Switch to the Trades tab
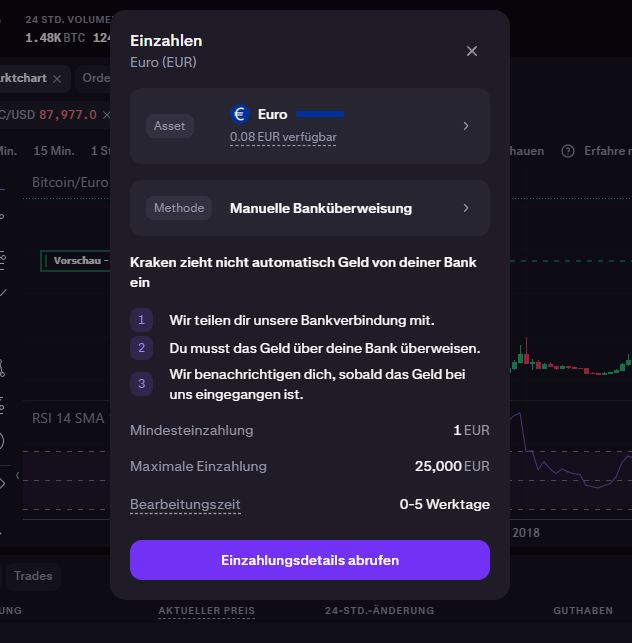The image size is (632, 643). pyautogui.click(x=33, y=576)
